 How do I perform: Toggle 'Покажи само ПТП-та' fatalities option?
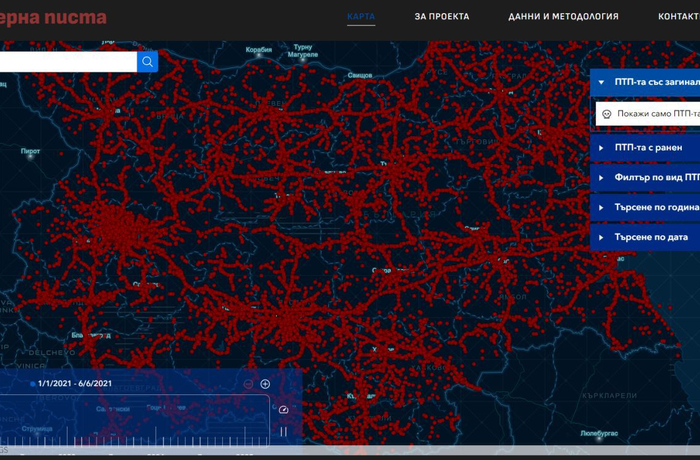657,114
